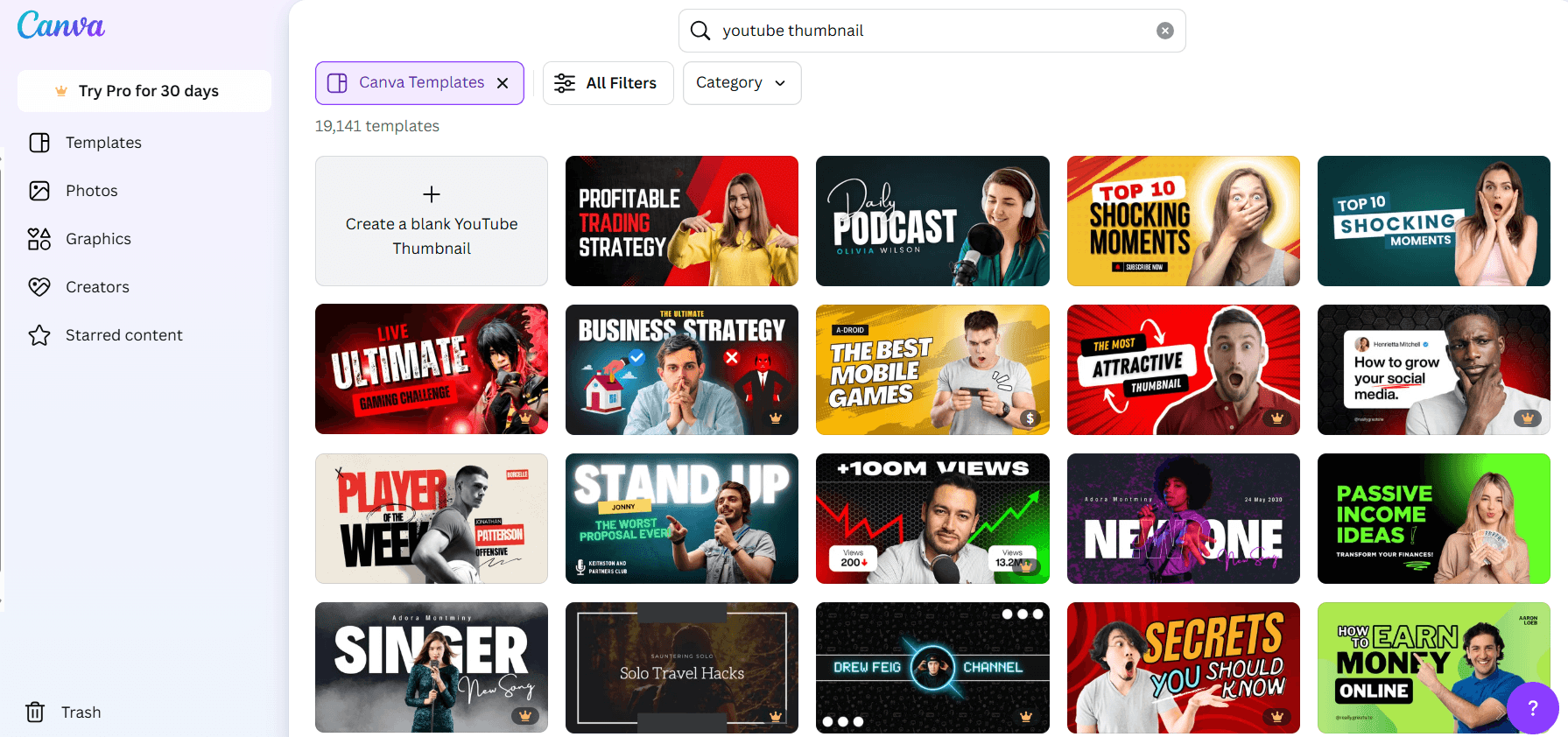This screenshot has height=737, width=1568.
Task: Click the 19,141 templates count text
Action: tap(377, 126)
